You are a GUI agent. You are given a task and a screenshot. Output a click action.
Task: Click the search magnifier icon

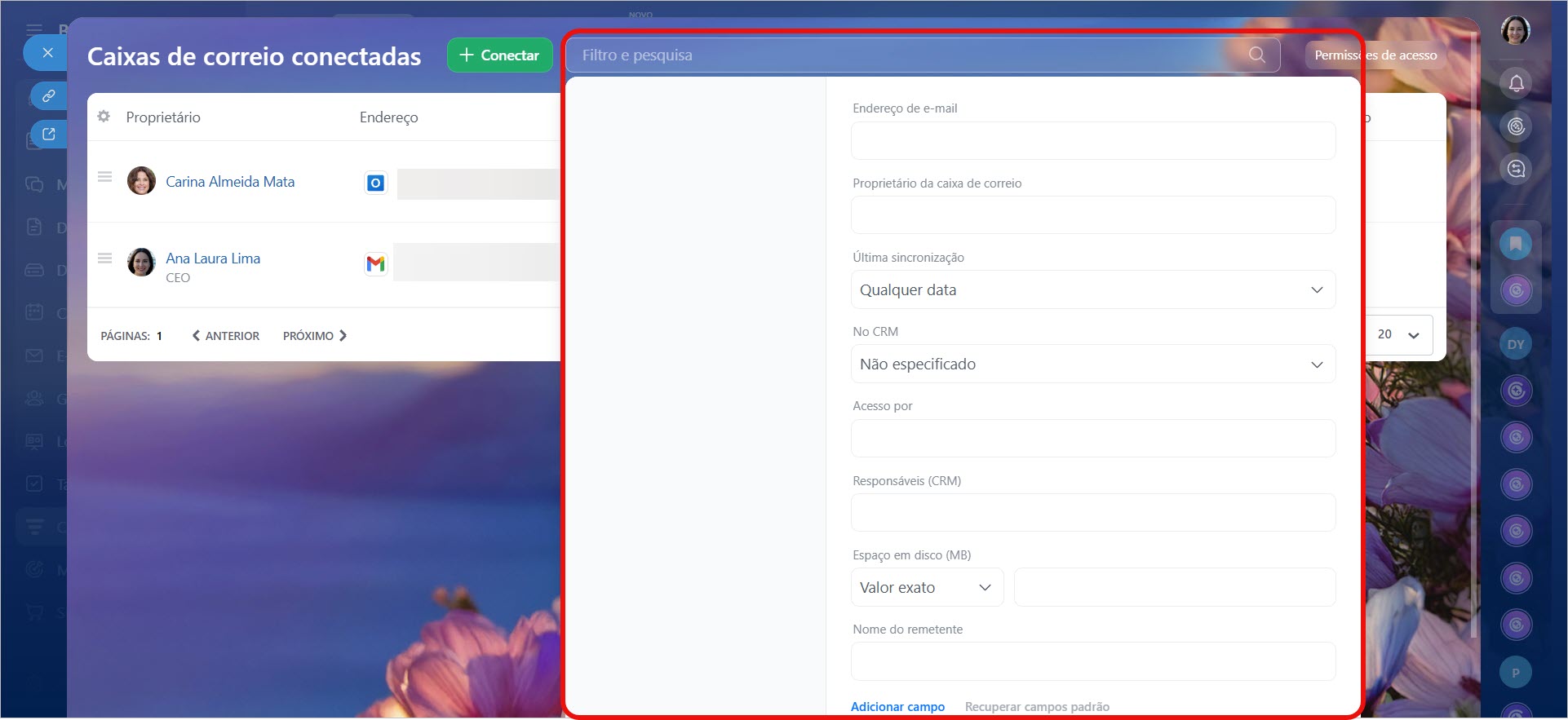(x=1256, y=55)
